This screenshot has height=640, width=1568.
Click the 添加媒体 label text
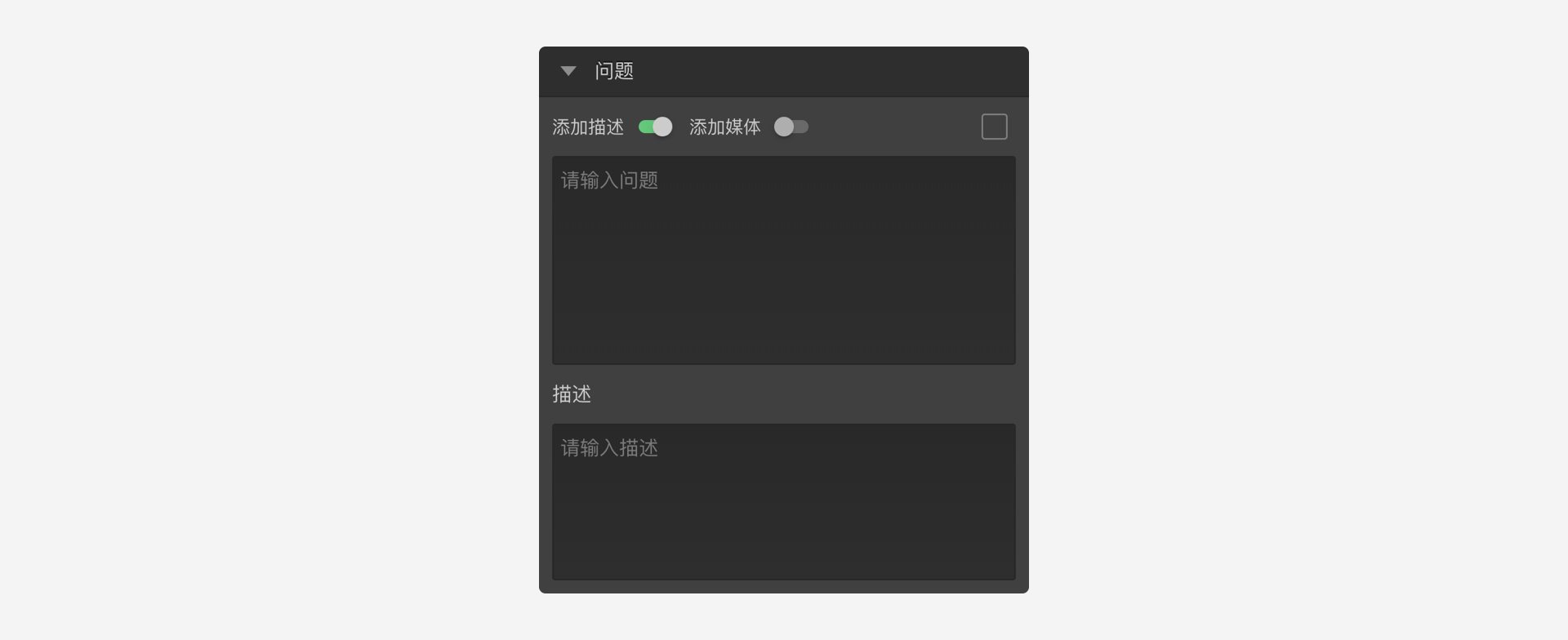click(725, 127)
